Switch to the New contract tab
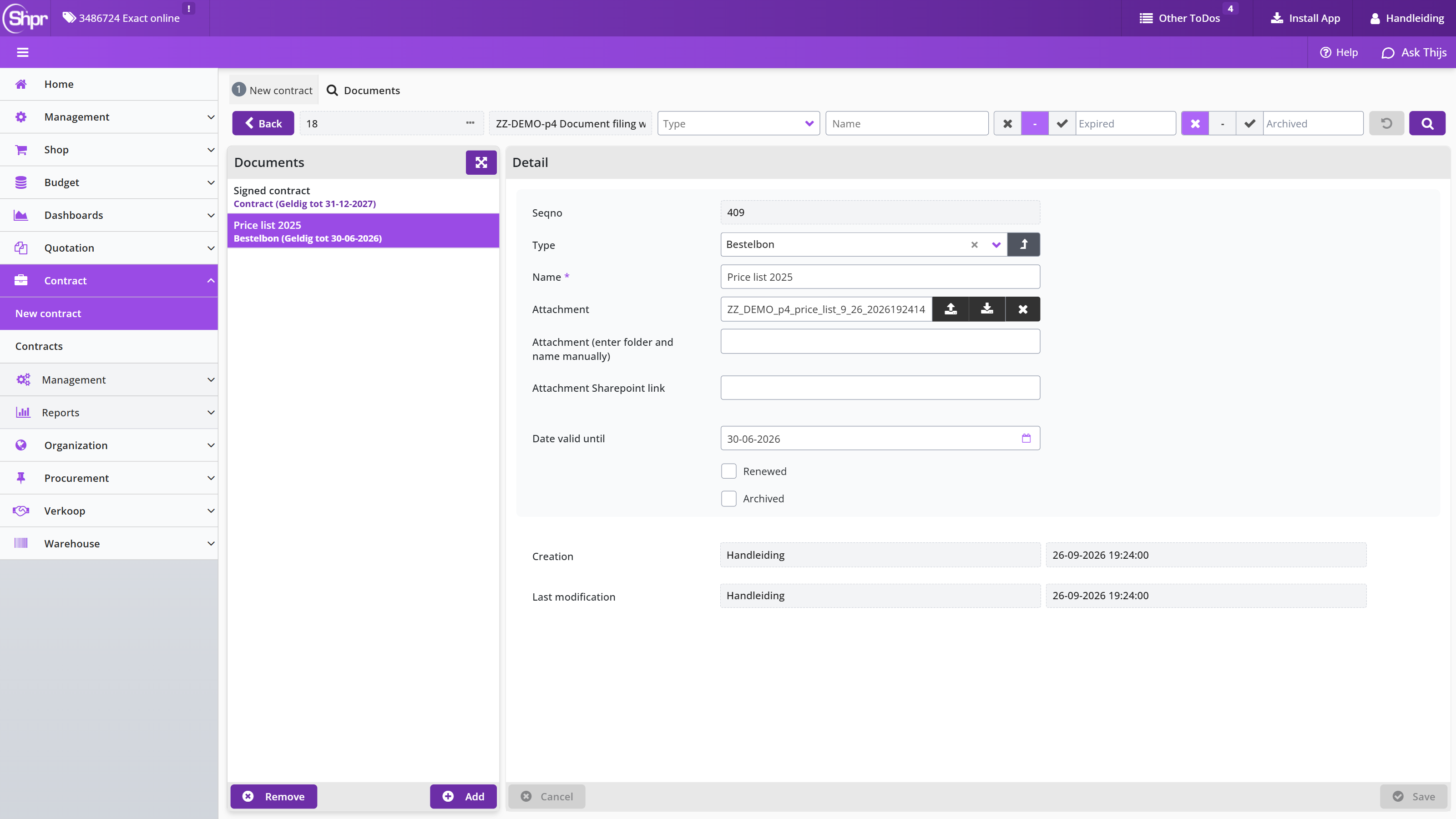The image size is (1456, 819). point(273,91)
